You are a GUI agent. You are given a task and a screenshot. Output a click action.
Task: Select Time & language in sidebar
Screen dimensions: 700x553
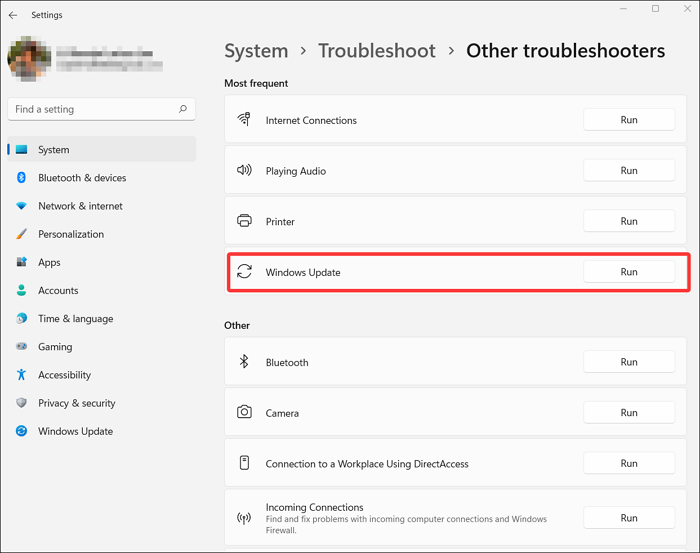pyautogui.click(x=75, y=319)
